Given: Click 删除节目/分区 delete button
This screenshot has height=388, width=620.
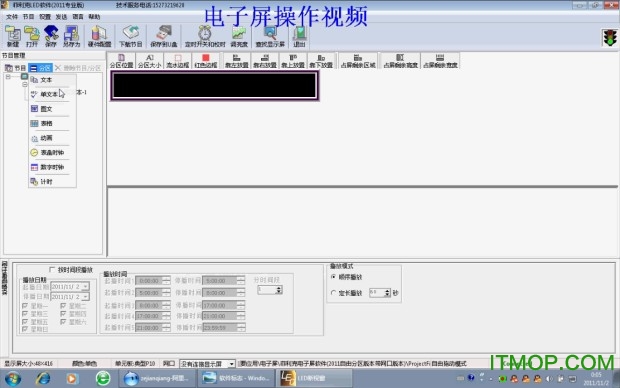Looking at the screenshot, I should pyautogui.click(x=78, y=68).
